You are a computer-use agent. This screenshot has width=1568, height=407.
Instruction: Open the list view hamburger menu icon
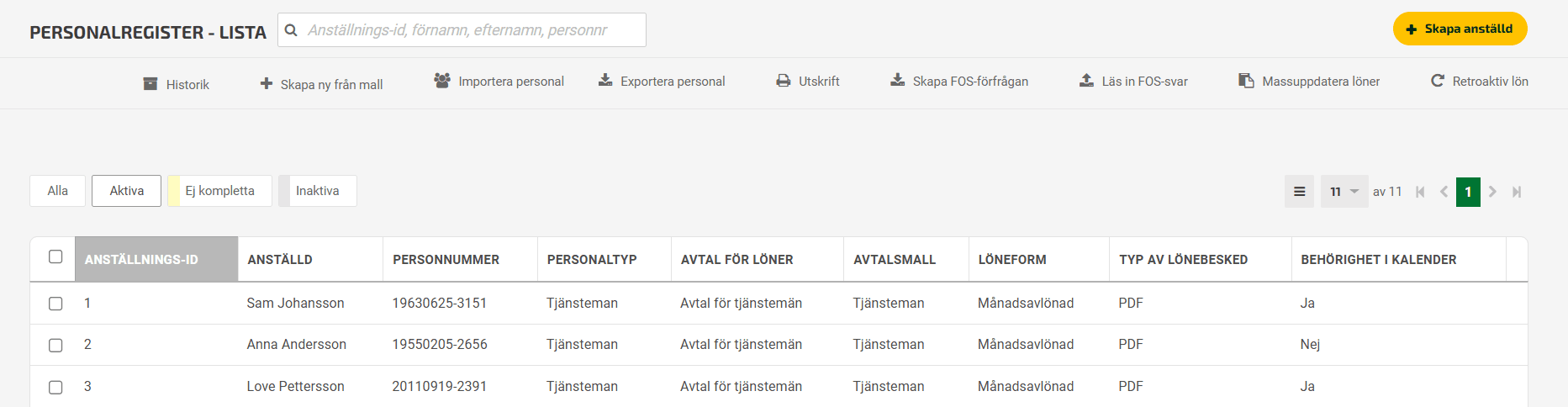pyautogui.click(x=1299, y=192)
